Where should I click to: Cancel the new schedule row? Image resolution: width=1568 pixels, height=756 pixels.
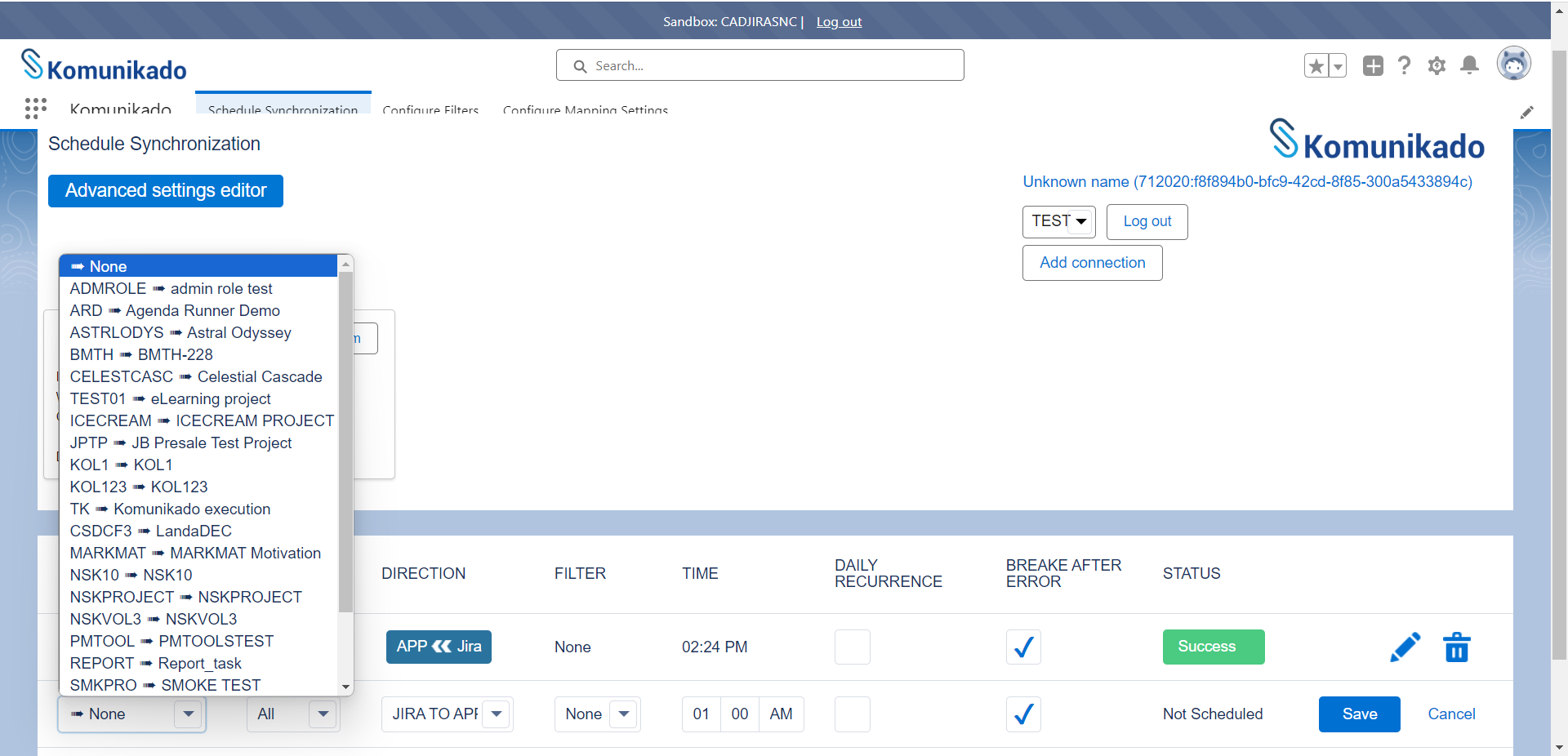[x=1451, y=714]
